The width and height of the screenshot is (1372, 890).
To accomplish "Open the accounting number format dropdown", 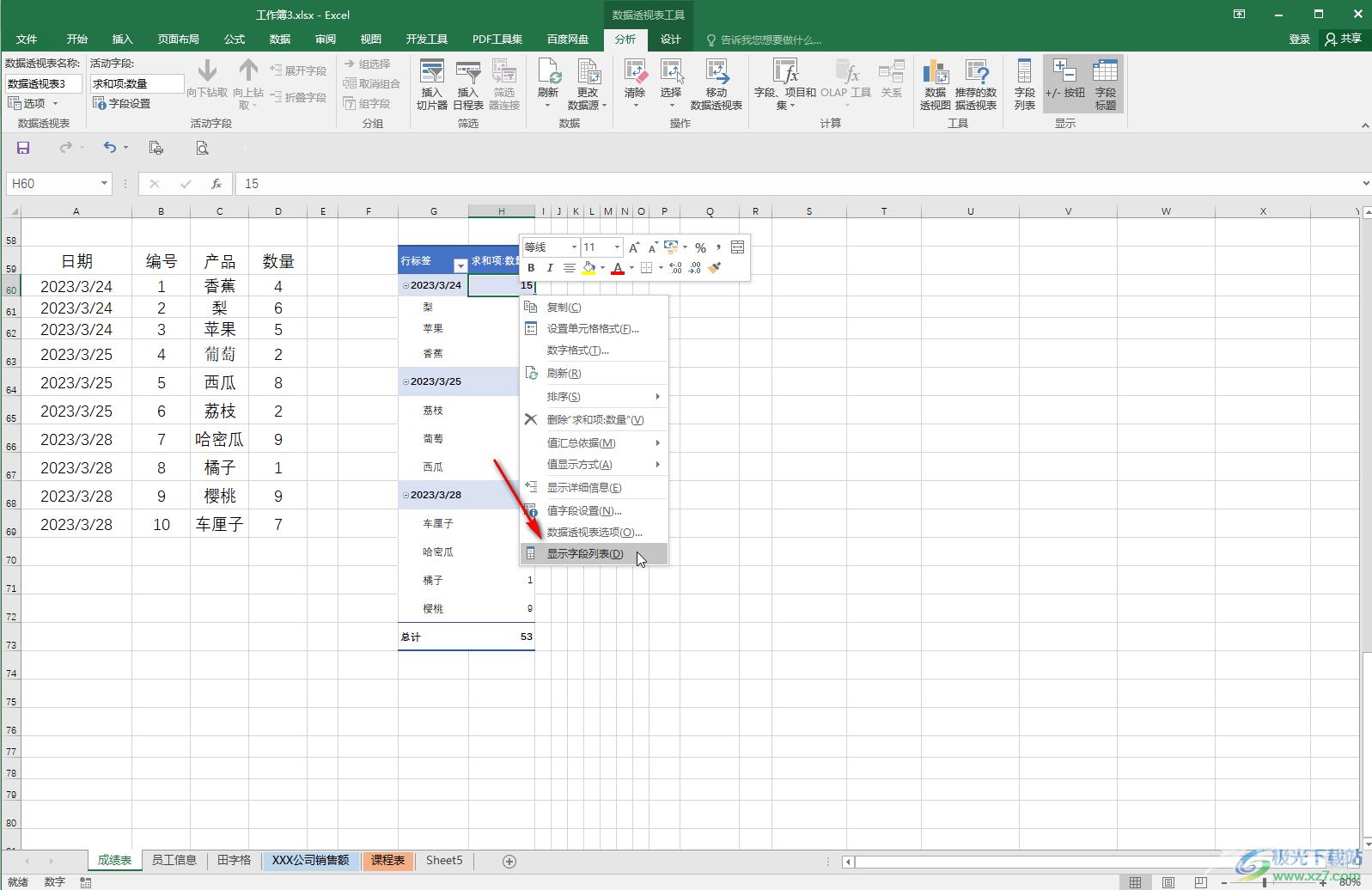I will pos(685,247).
